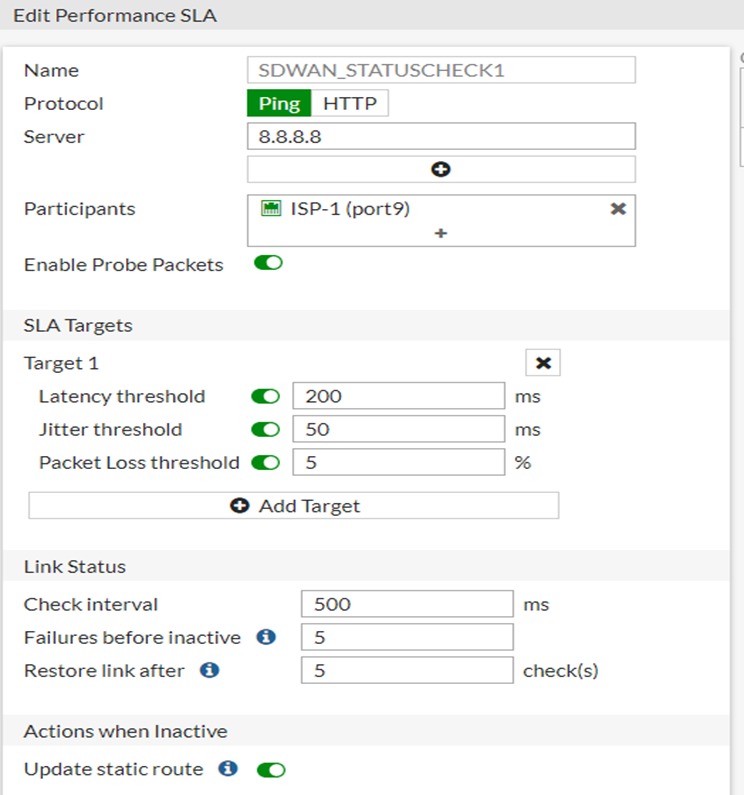The image size is (744, 795).
Task: Click the info icon beside Update static route
Action: click(228, 769)
